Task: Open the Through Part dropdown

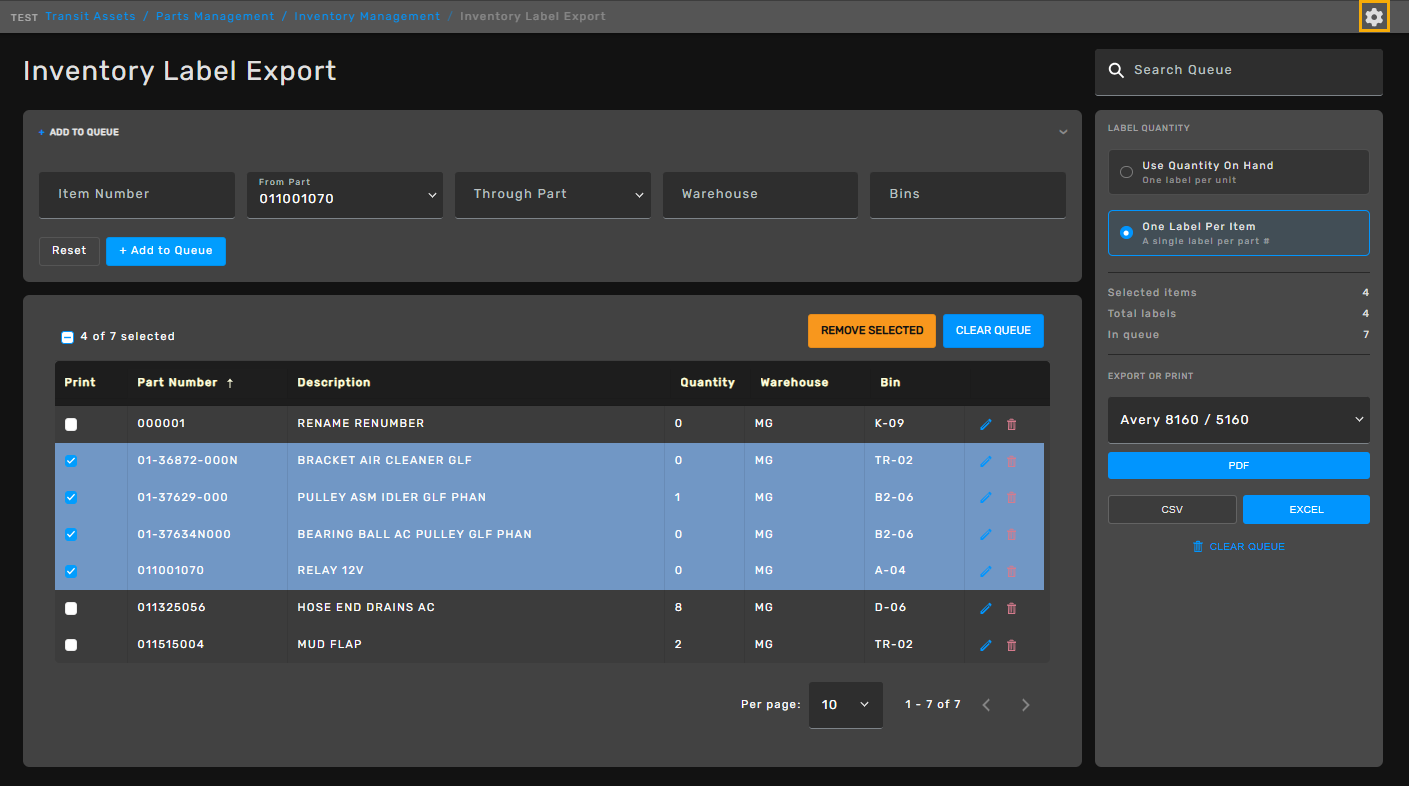Action: (553, 195)
